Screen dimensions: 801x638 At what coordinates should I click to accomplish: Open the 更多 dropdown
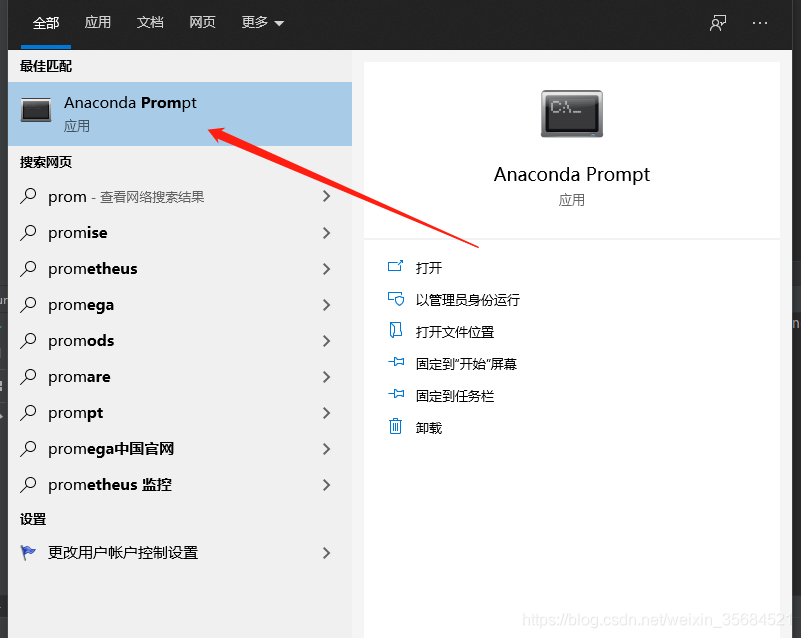click(262, 22)
